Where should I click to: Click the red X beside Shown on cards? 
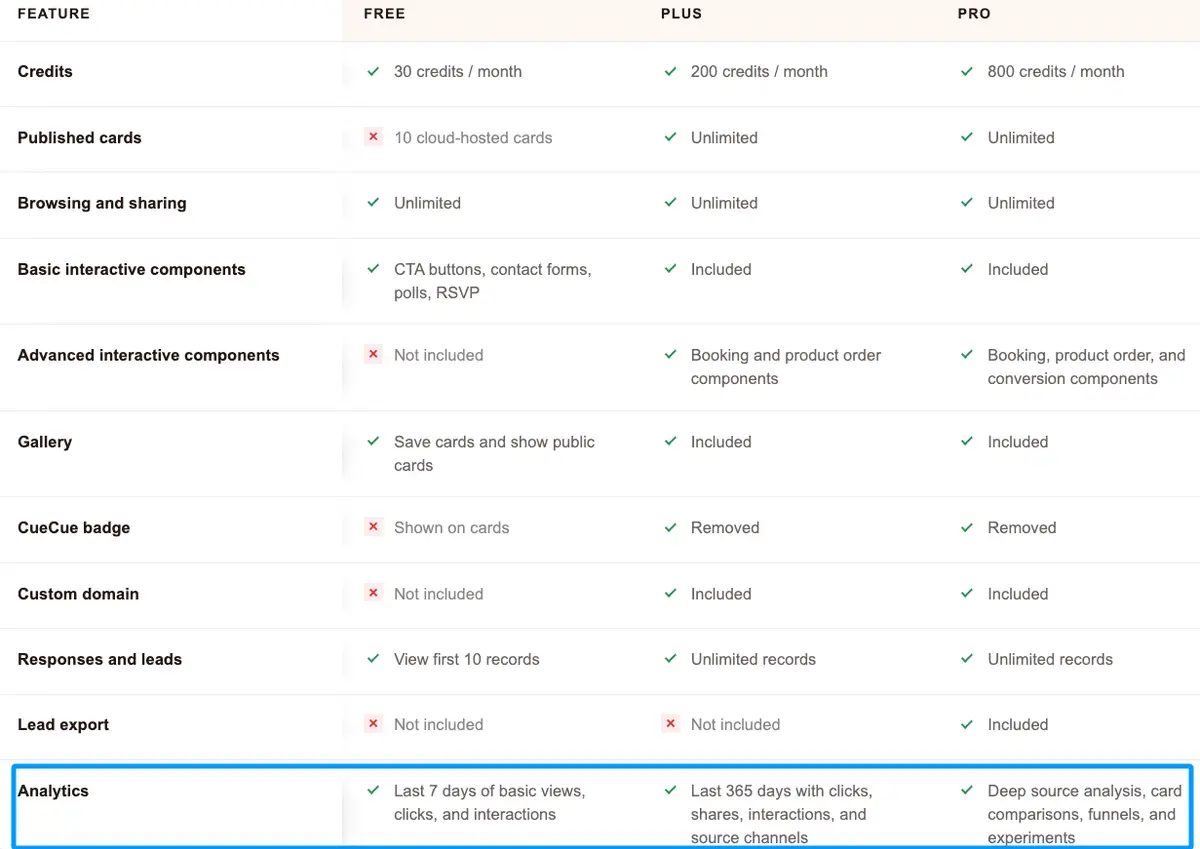[373, 527]
